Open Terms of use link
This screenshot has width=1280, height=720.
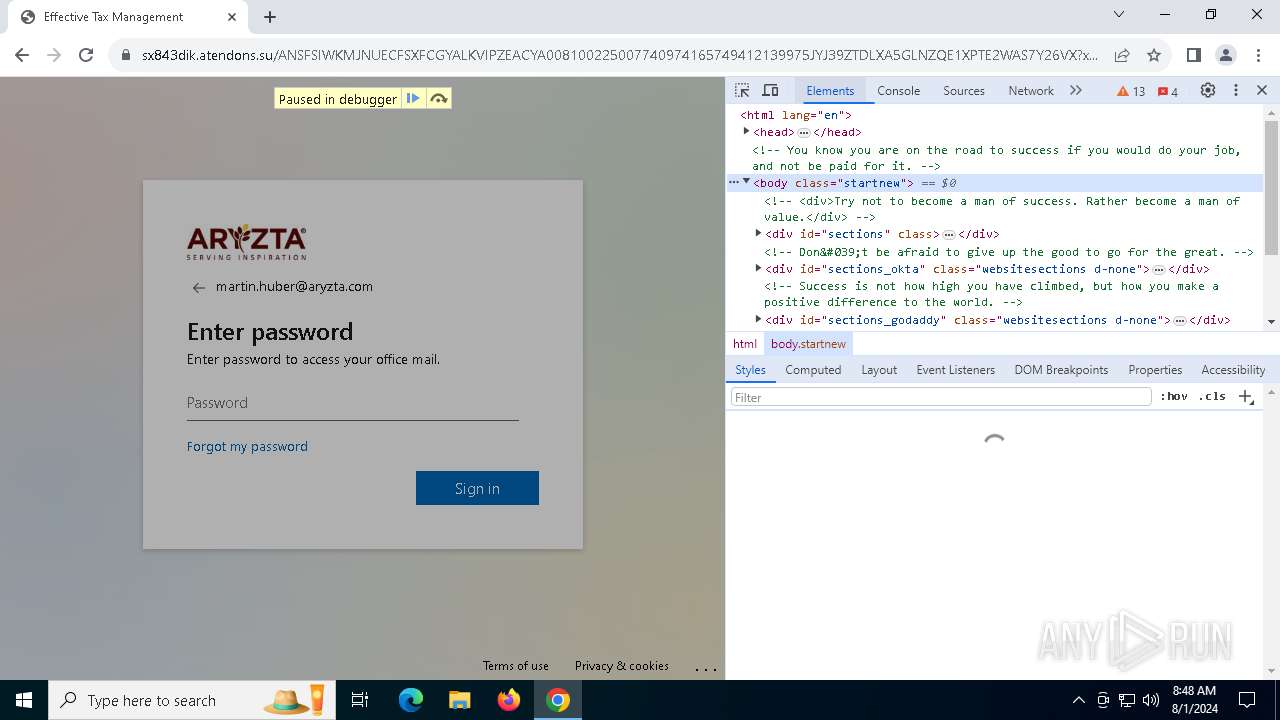(515, 665)
